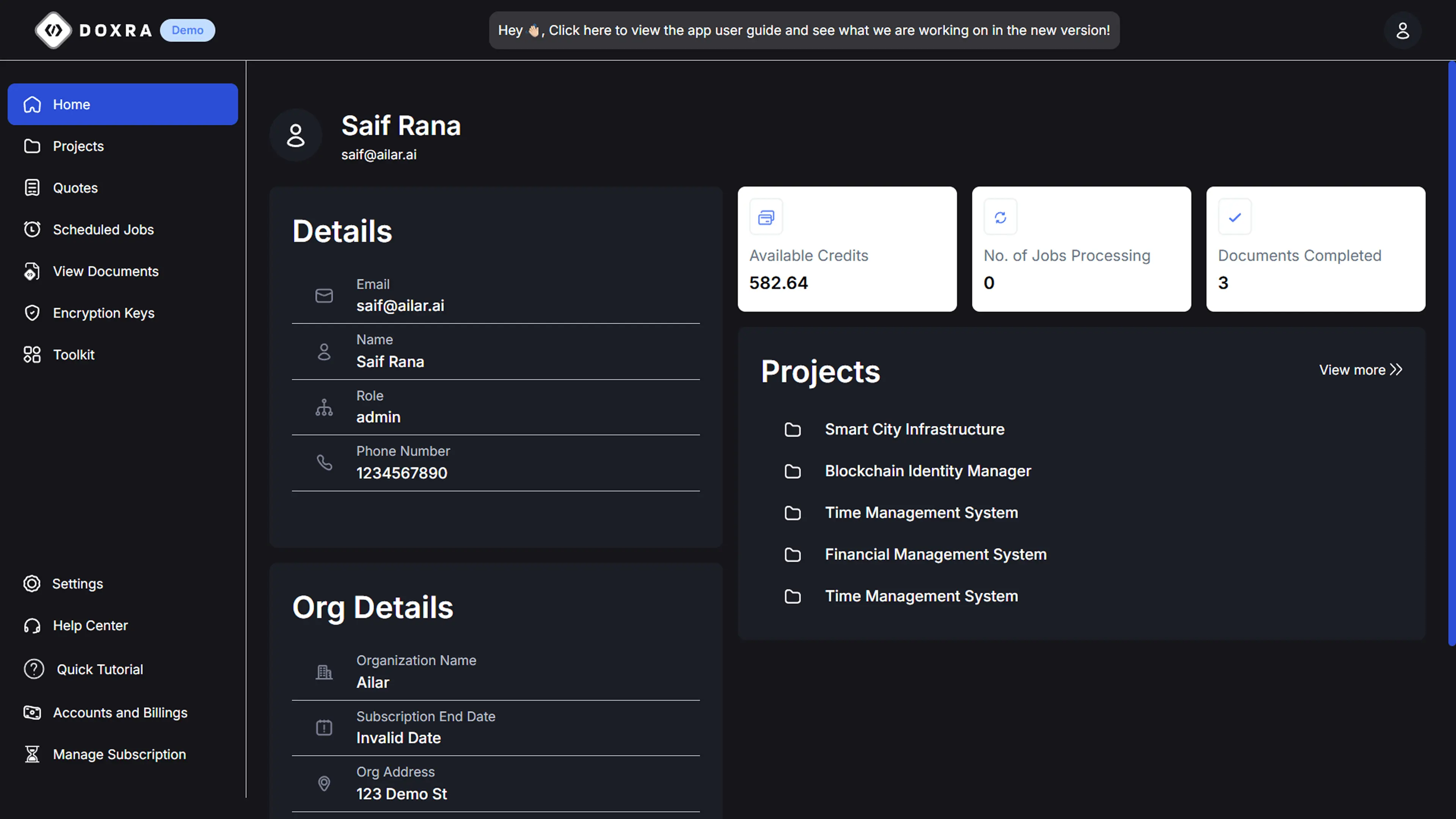Screen dimensions: 1456x819
Task: Click the large avatar beside Saif Rana
Action: pos(296,136)
